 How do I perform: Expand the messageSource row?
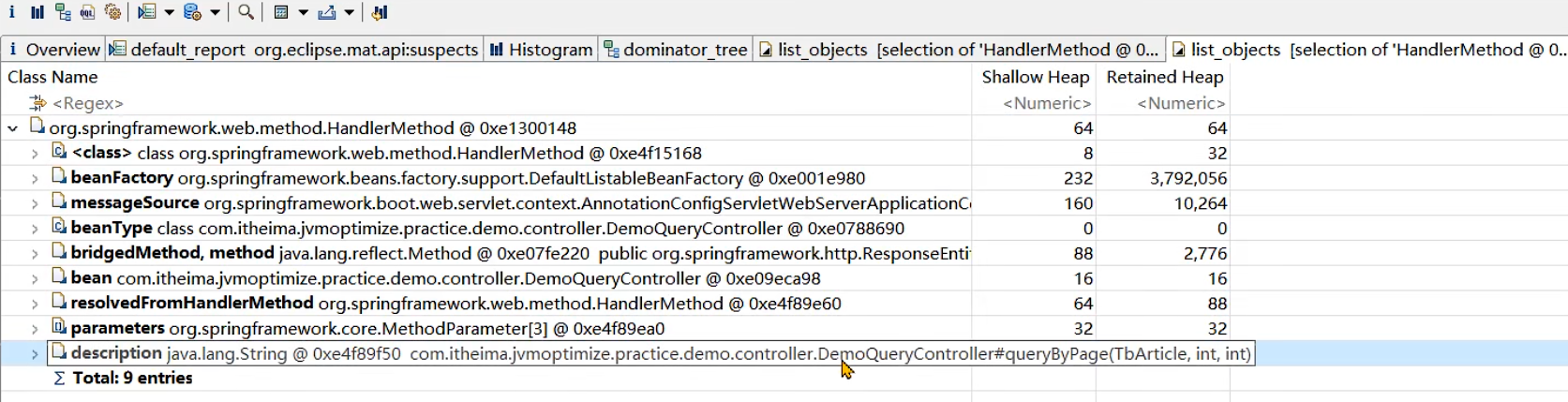coord(35,203)
